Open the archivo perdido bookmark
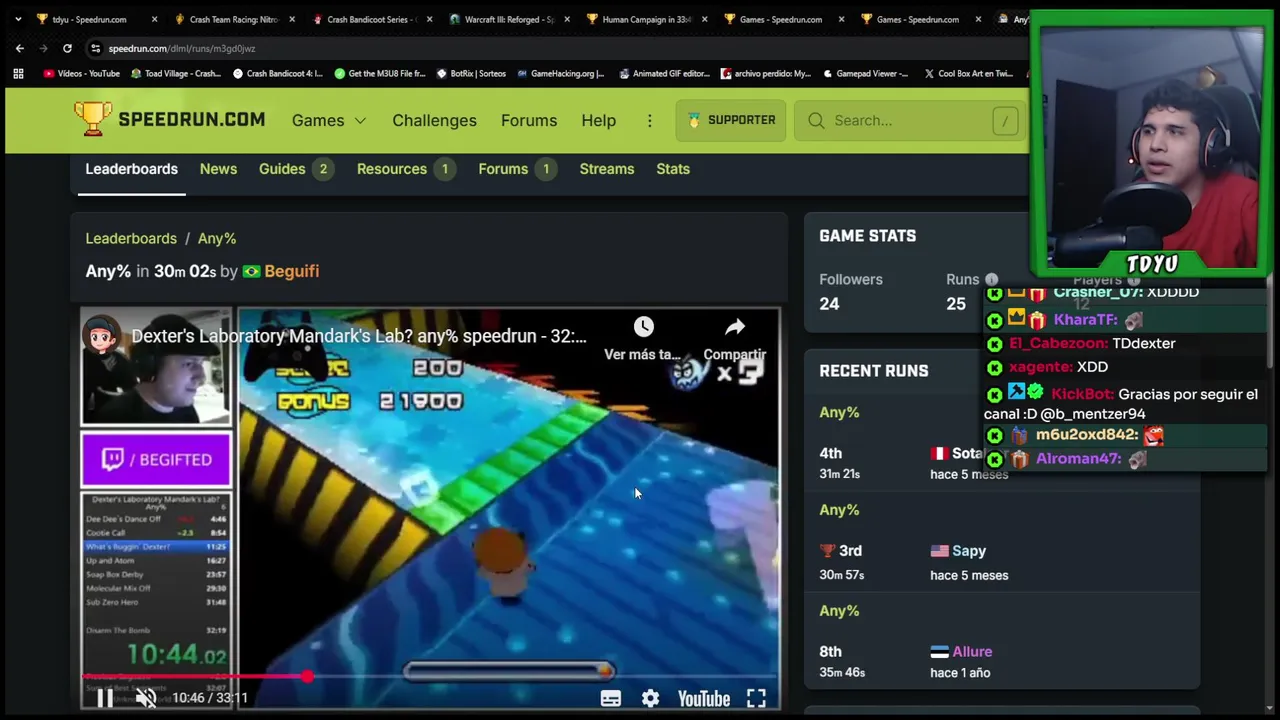Image resolution: width=1280 pixels, height=720 pixels. pyautogui.click(x=767, y=73)
